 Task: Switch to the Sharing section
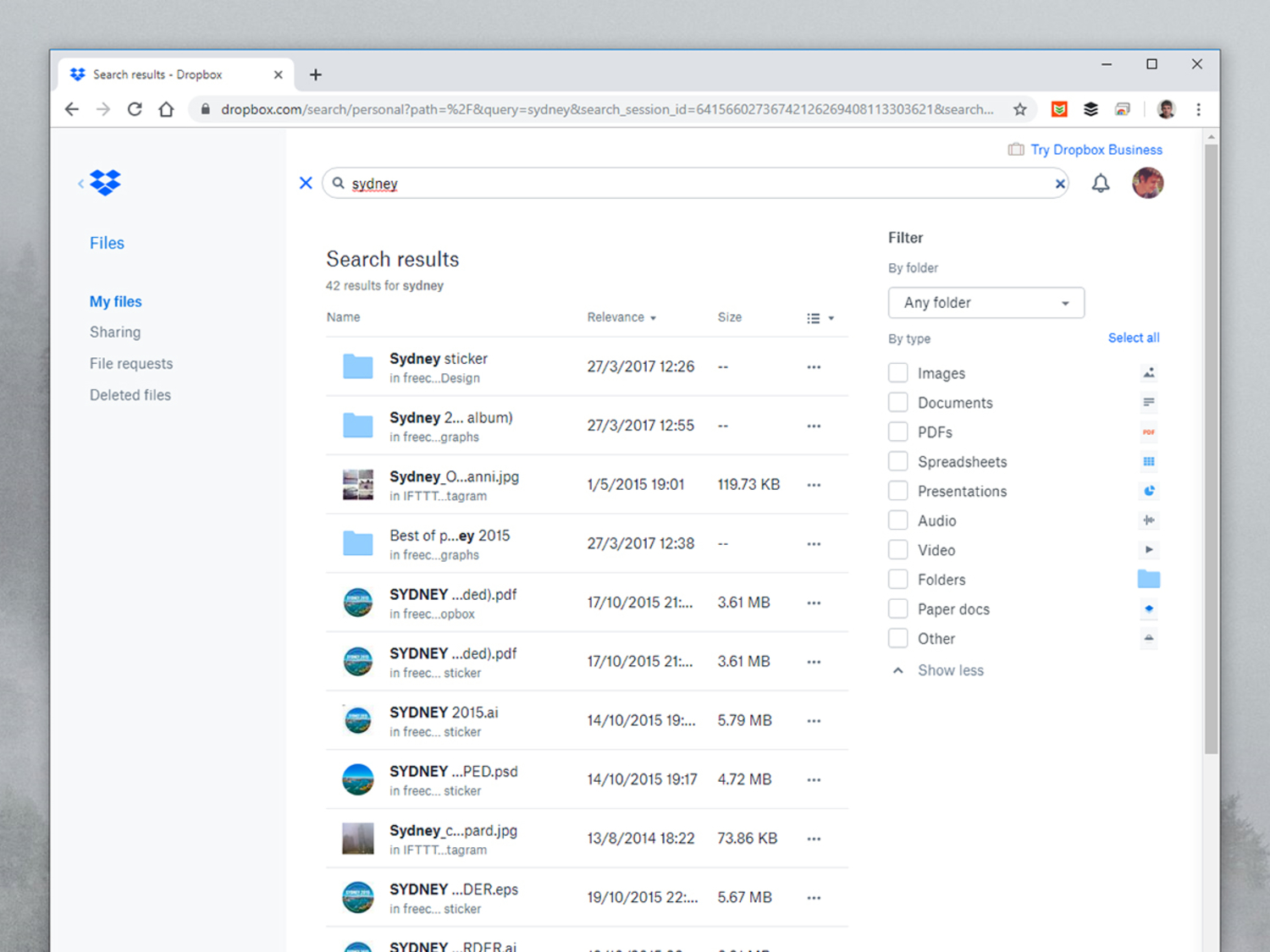[x=115, y=332]
